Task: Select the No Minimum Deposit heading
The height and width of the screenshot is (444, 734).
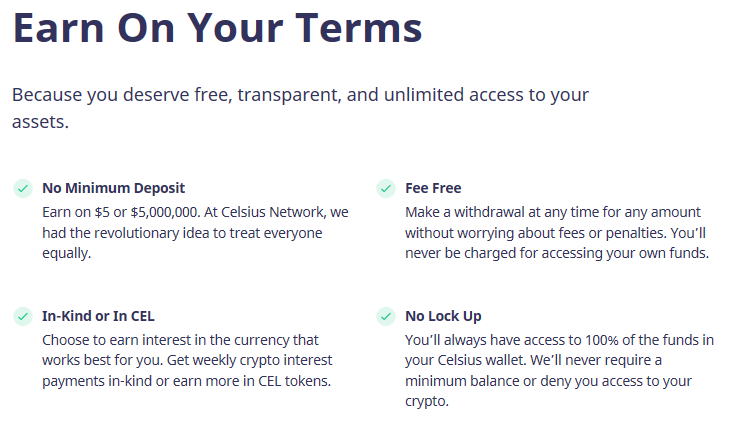Action: click(x=113, y=188)
